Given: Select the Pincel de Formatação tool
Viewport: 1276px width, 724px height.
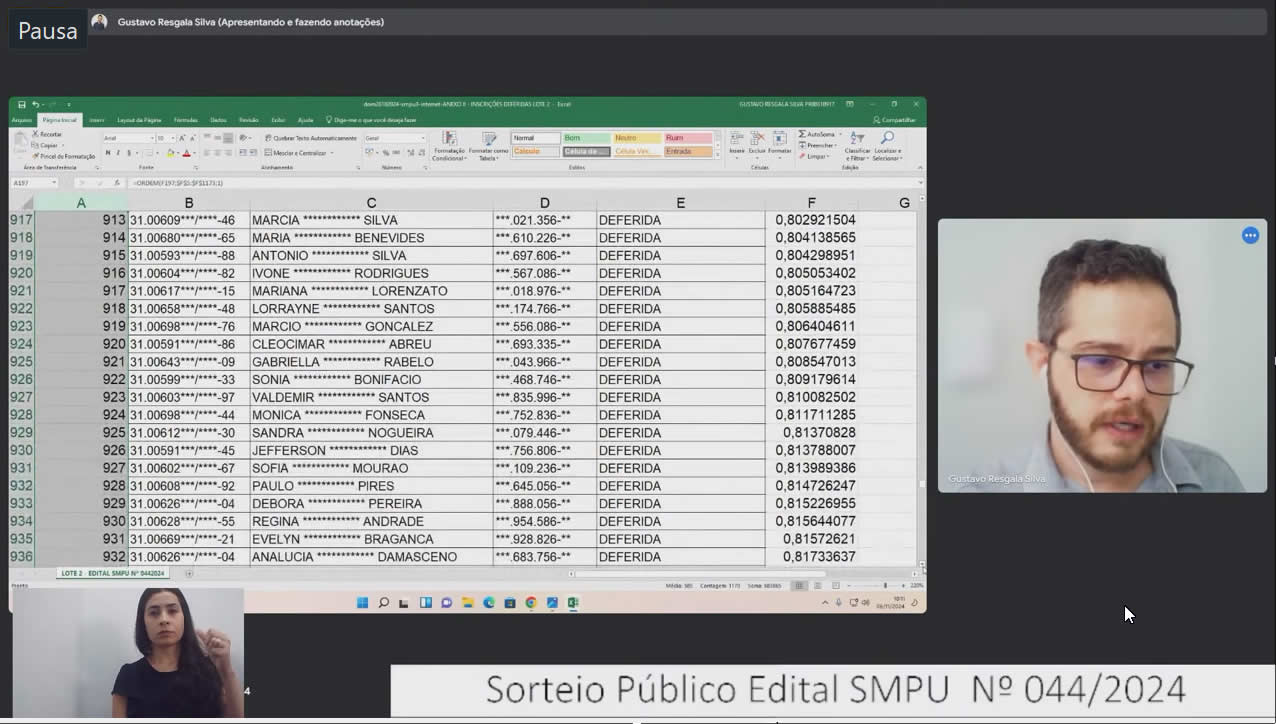Looking at the screenshot, I should pos(65,156).
